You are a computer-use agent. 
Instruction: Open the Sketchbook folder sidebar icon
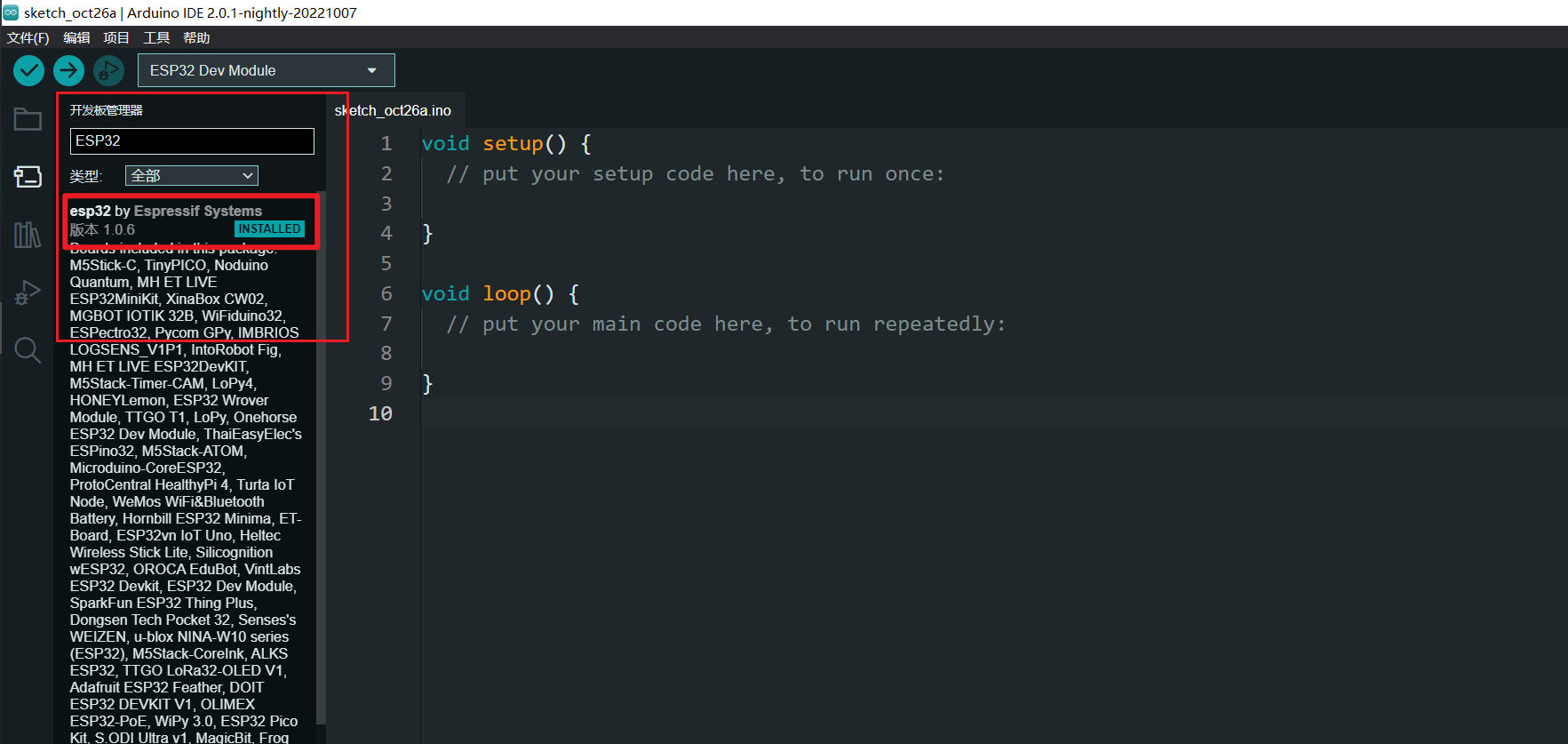point(28,119)
